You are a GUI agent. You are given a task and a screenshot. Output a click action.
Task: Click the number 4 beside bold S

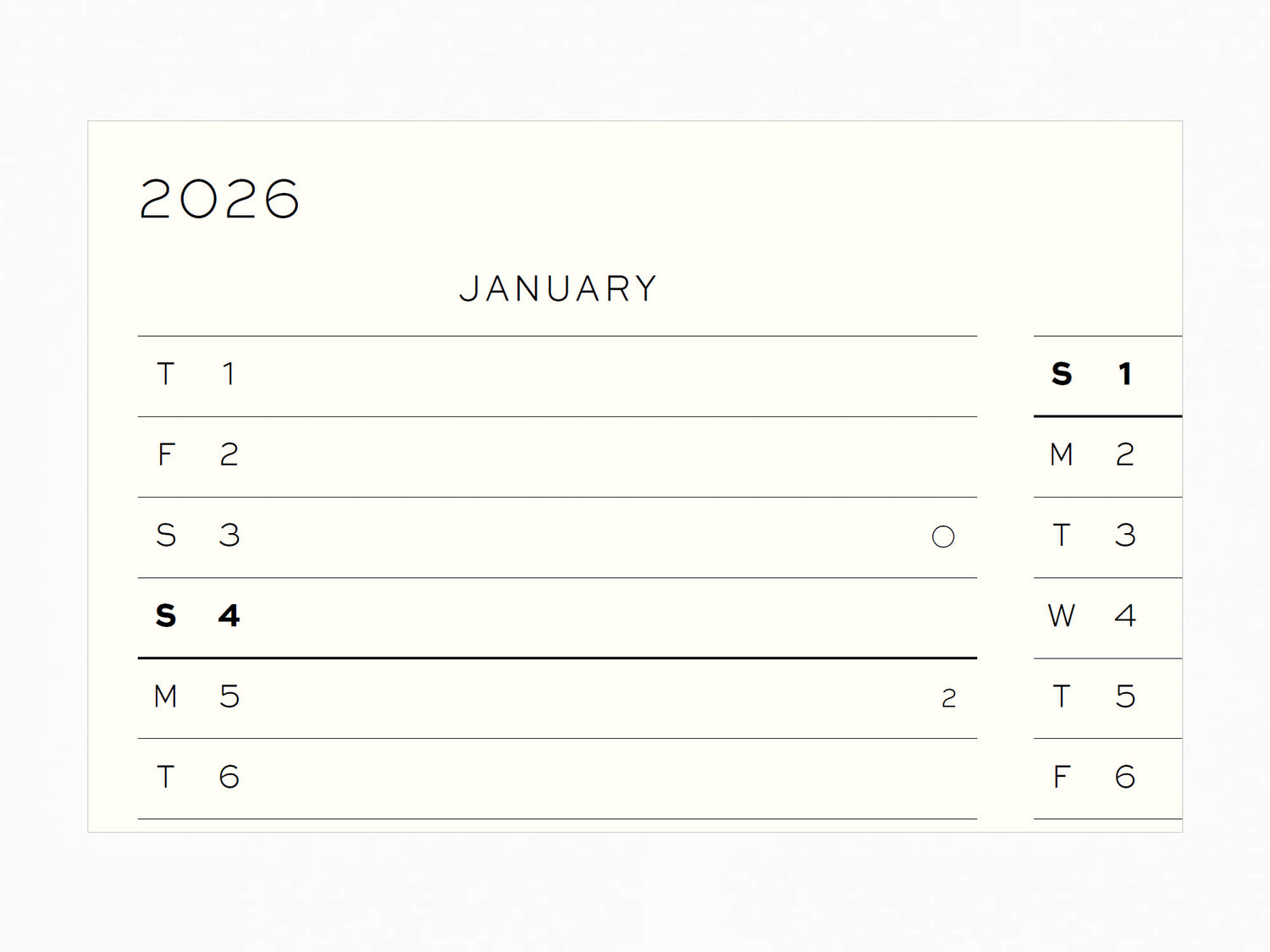(229, 616)
